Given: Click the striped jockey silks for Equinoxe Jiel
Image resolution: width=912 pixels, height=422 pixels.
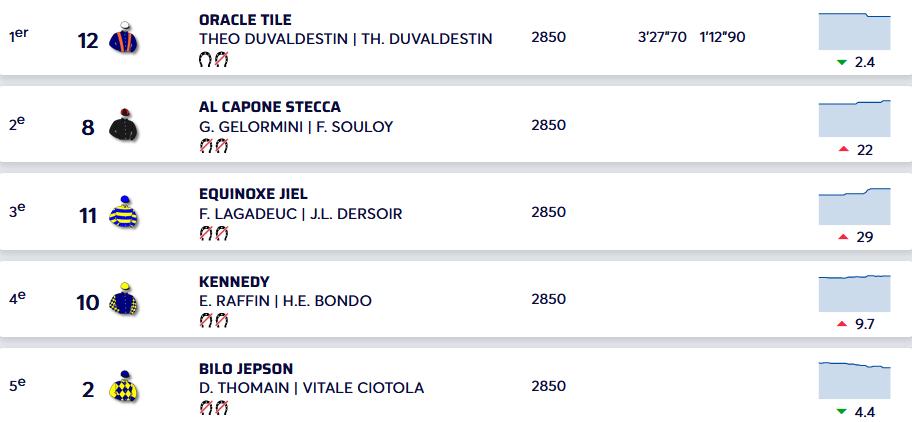Looking at the screenshot, I should [125, 212].
